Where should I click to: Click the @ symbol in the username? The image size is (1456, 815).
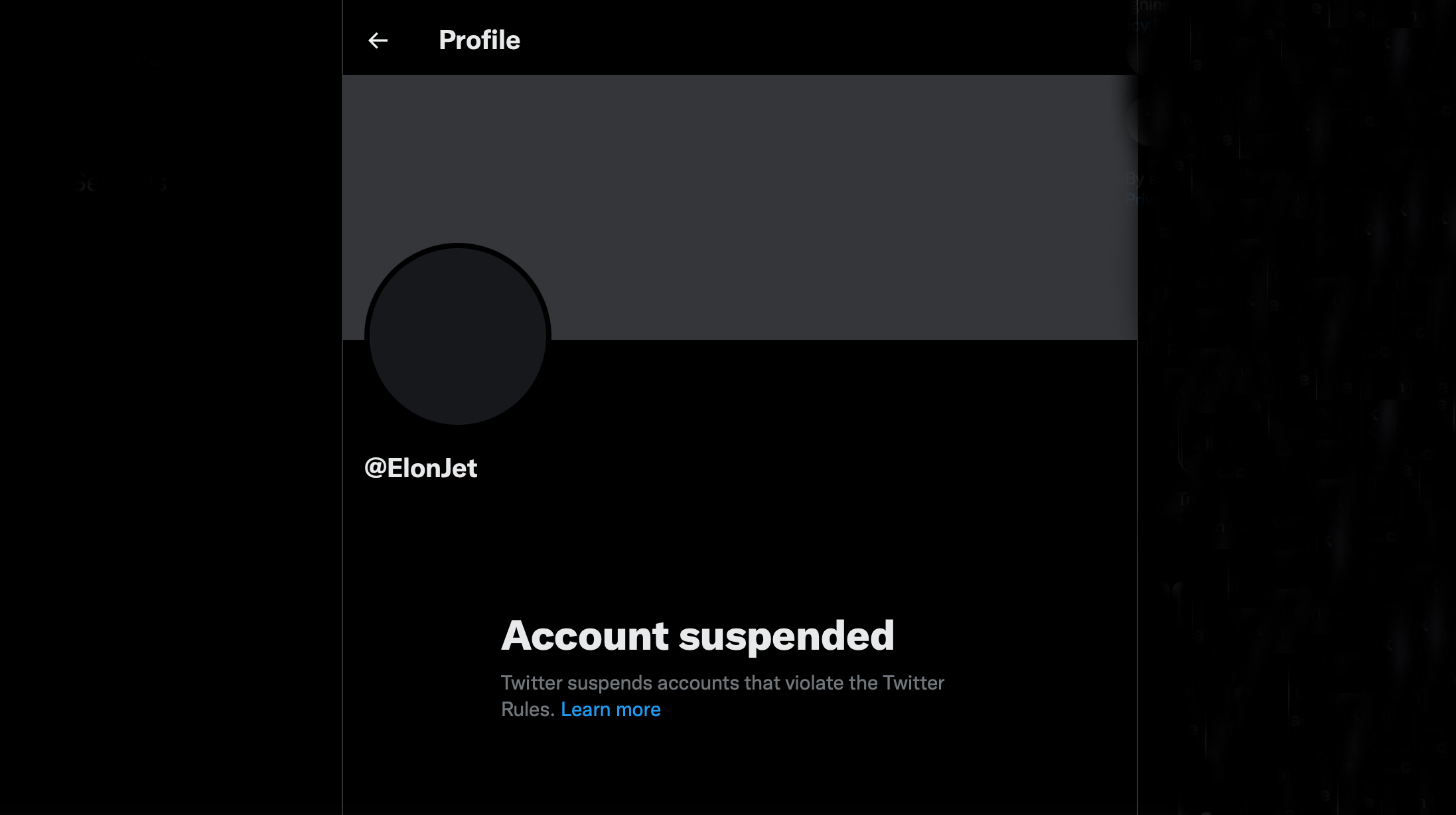(x=376, y=469)
